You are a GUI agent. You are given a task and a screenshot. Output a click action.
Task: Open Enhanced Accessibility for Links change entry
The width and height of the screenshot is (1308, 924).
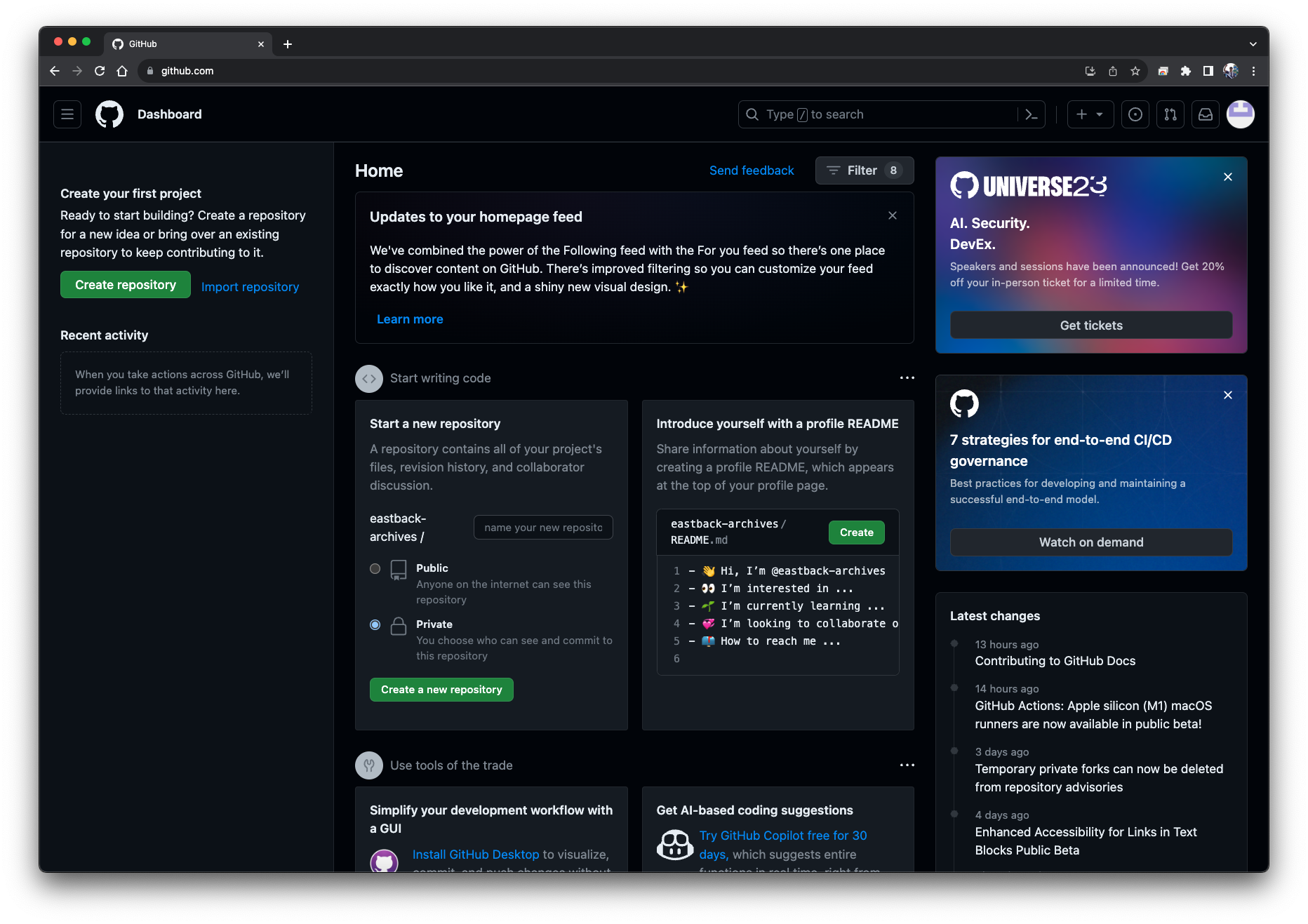[1086, 841]
